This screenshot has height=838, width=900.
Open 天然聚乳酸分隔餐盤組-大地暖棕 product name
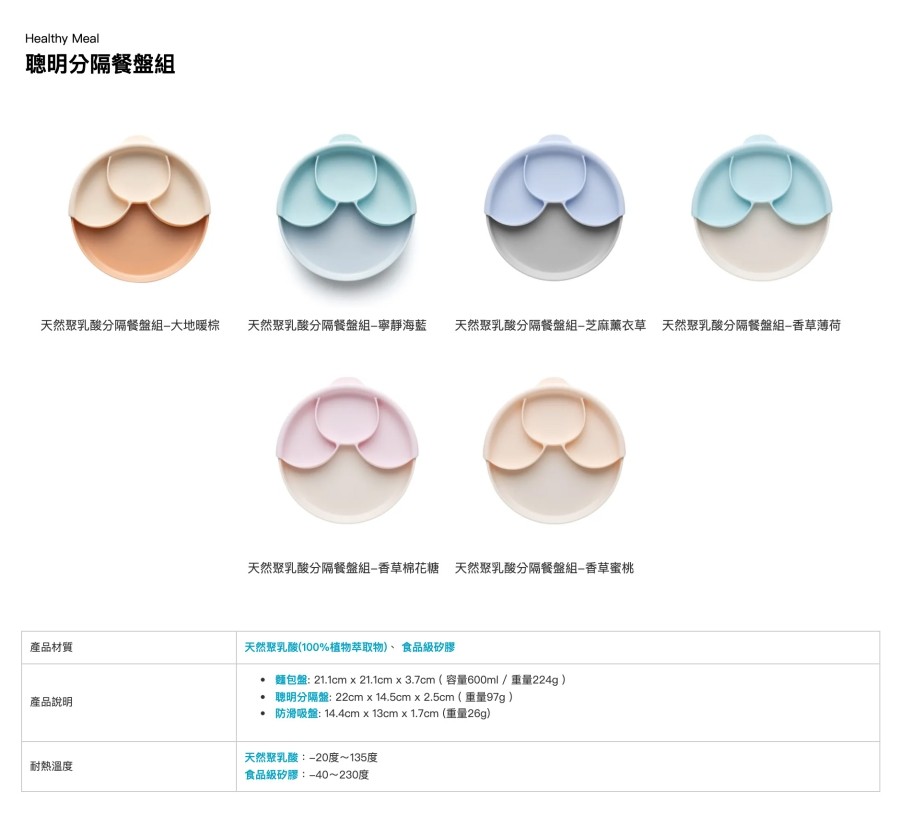130,325
